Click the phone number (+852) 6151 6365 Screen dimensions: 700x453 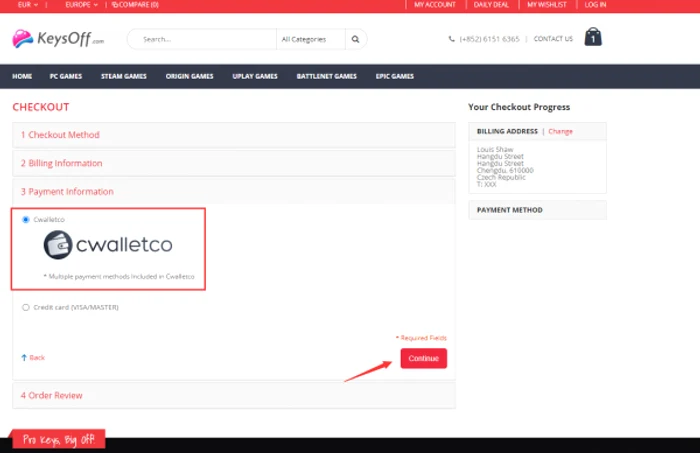tap(489, 39)
